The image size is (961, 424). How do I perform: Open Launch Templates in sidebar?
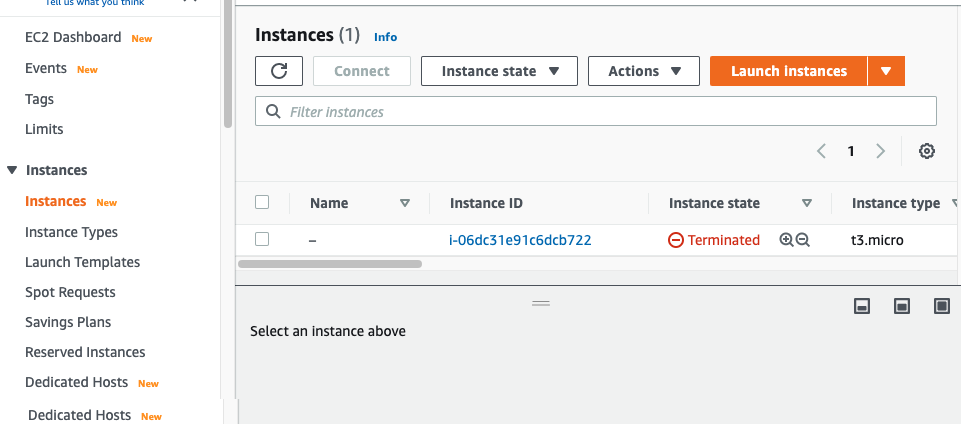pyautogui.click(x=82, y=262)
